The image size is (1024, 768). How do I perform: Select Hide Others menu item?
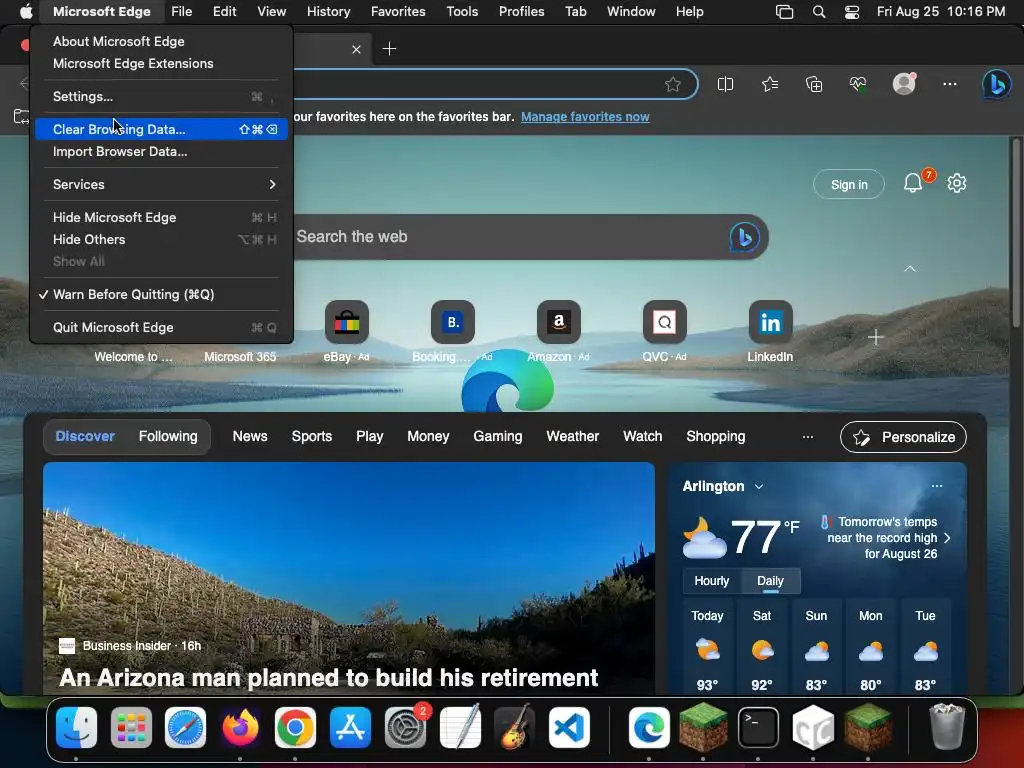162,240
